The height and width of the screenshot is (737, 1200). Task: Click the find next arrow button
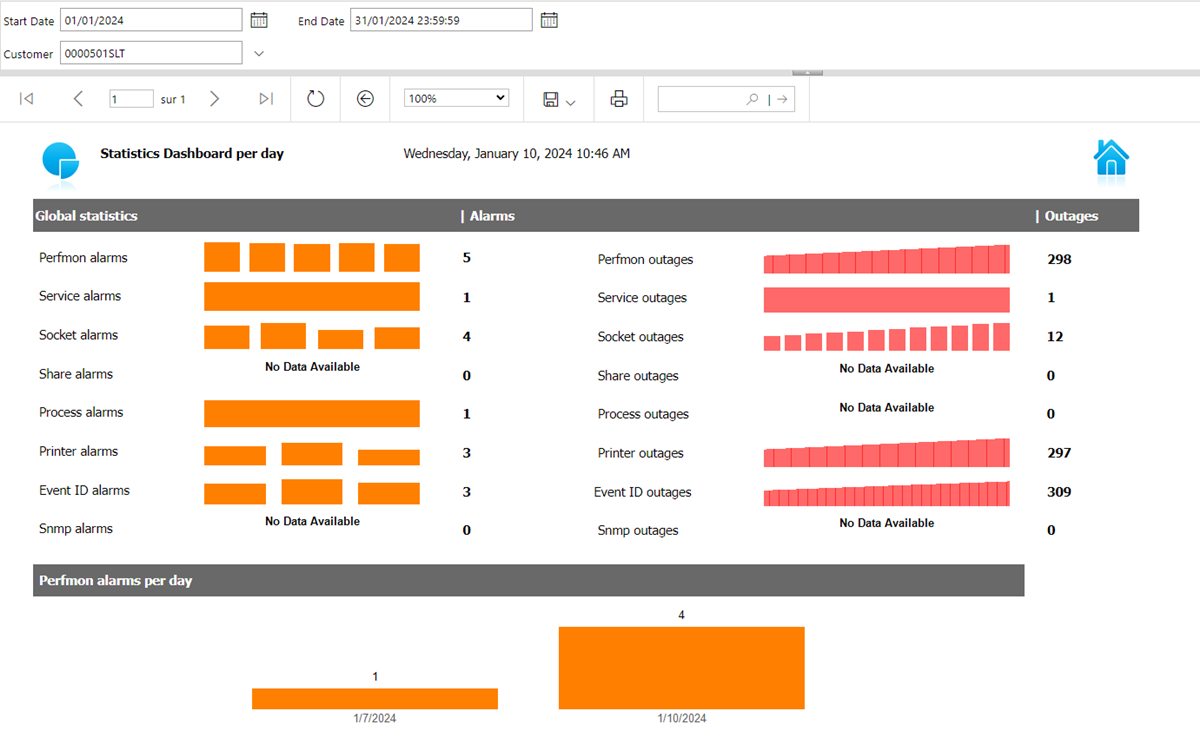(x=782, y=99)
